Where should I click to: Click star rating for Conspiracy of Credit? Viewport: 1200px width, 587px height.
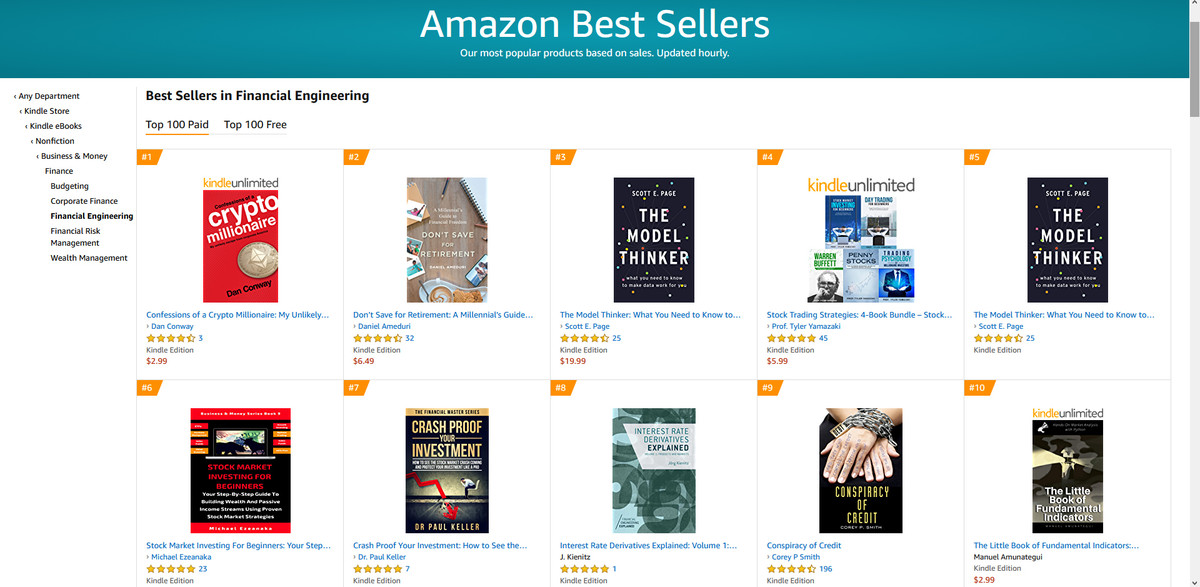tap(790, 569)
